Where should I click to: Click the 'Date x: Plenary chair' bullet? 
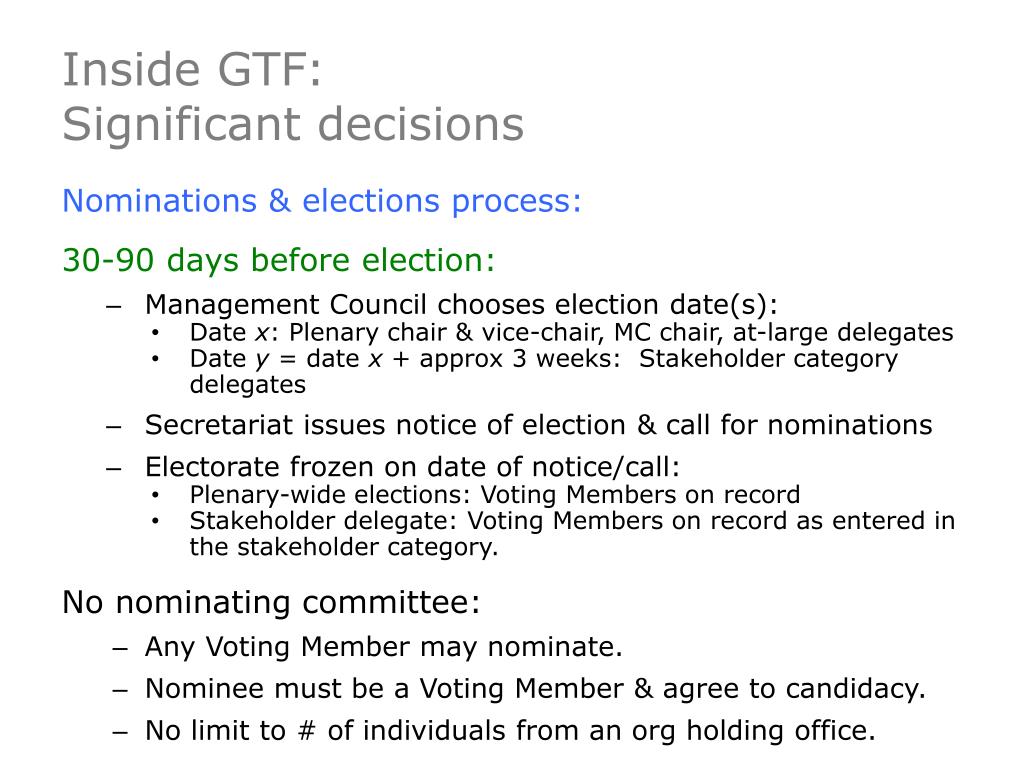tap(571, 333)
